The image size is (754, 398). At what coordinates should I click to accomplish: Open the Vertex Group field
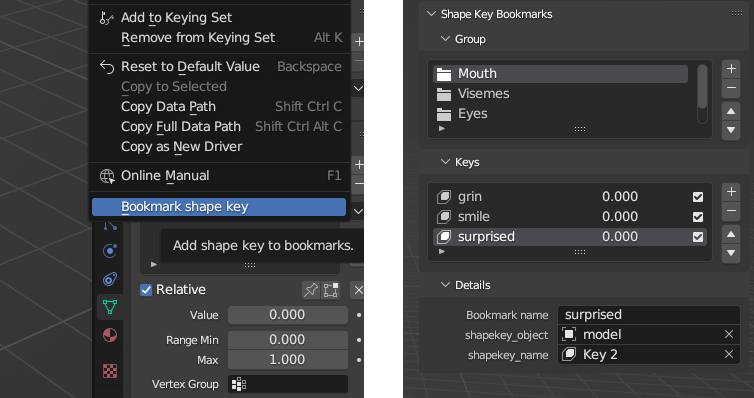(x=288, y=384)
